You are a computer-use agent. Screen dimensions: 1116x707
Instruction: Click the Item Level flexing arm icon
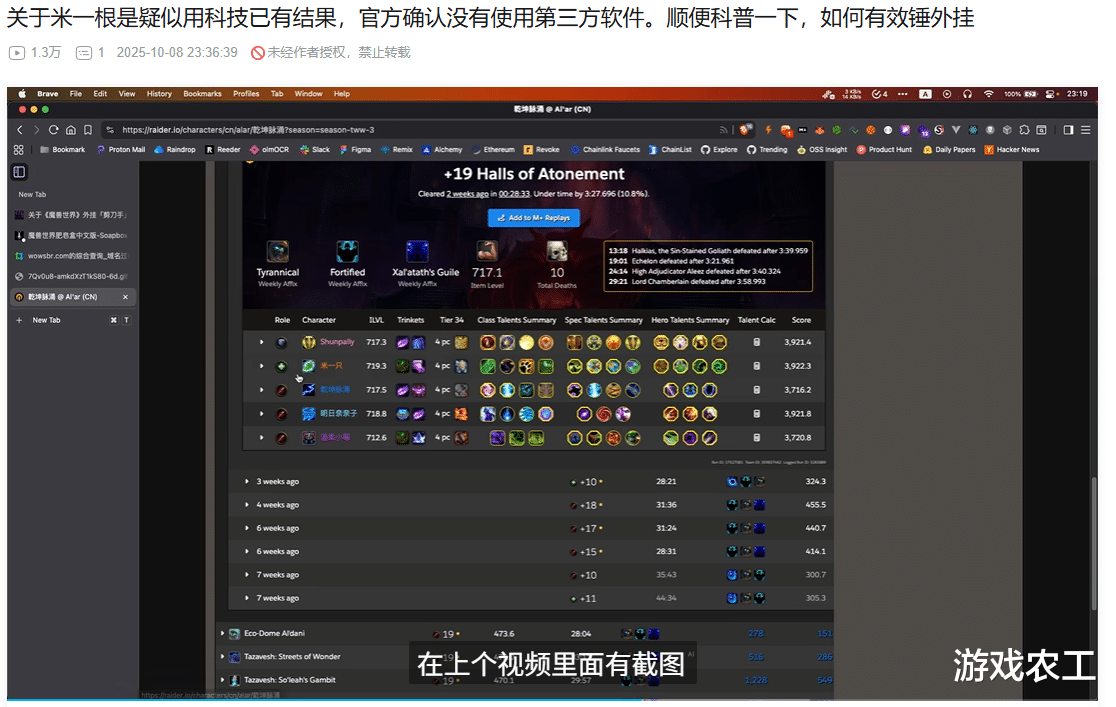tap(487, 251)
